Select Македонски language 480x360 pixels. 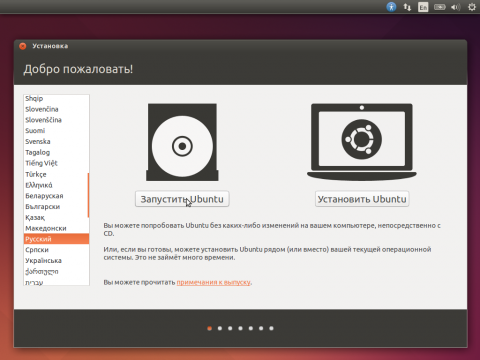(x=56, y=228)
